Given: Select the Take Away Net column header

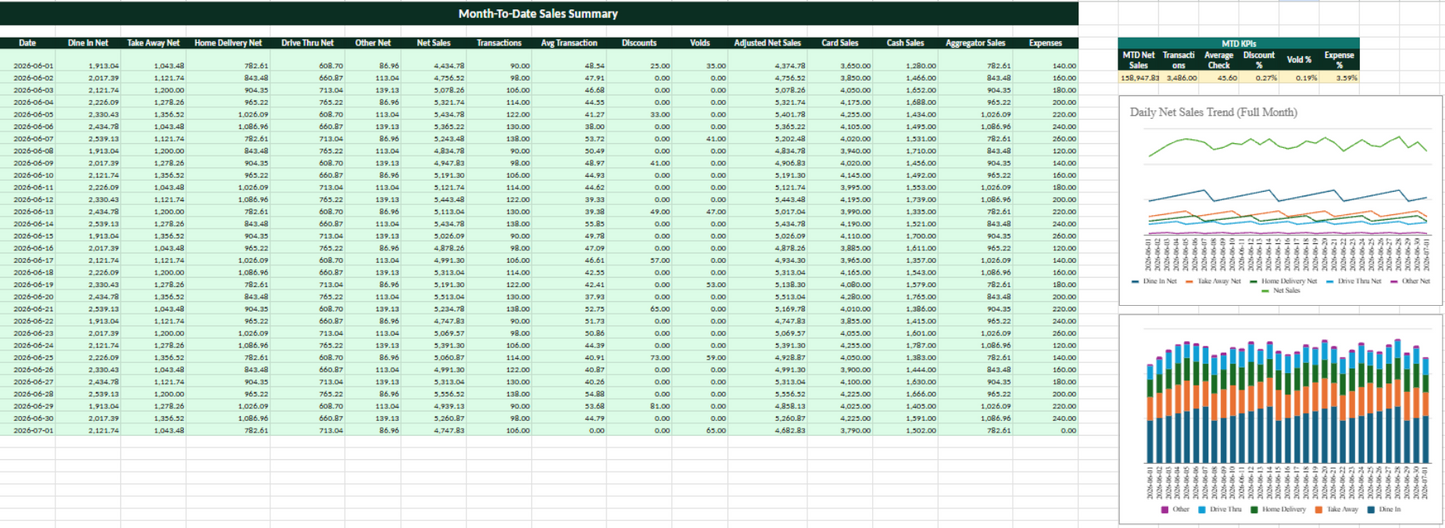Looking at the screenshot, I should click(x=154, y=43).
